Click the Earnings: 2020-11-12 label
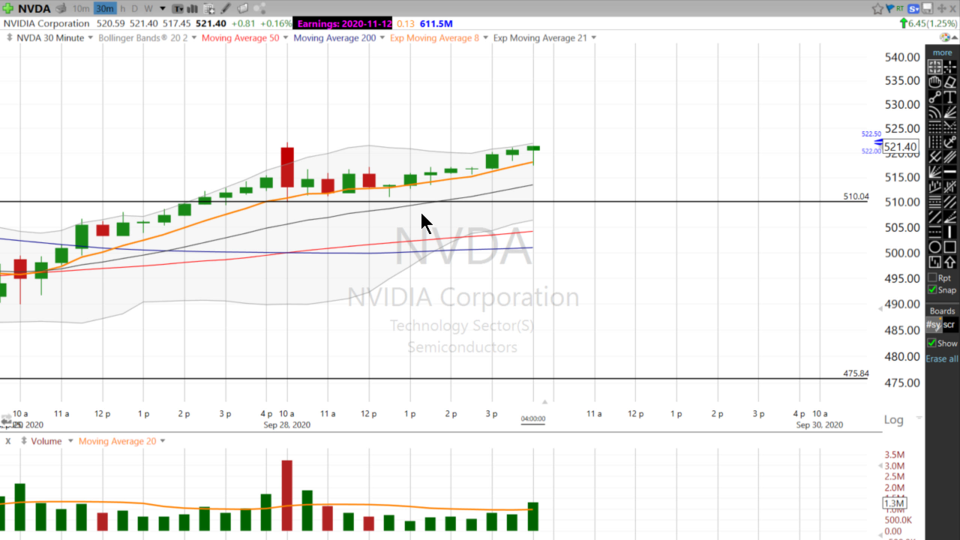The width and height of the screenshot is (960, 540). 344,23
